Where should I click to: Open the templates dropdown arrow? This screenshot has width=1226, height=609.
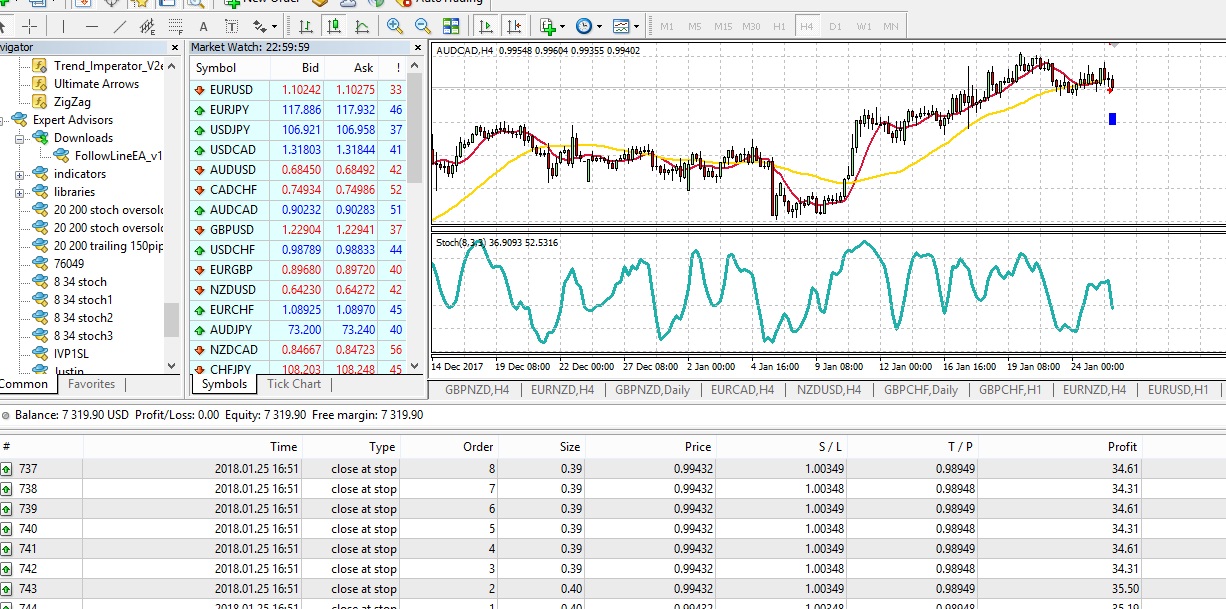coord(637,27)
